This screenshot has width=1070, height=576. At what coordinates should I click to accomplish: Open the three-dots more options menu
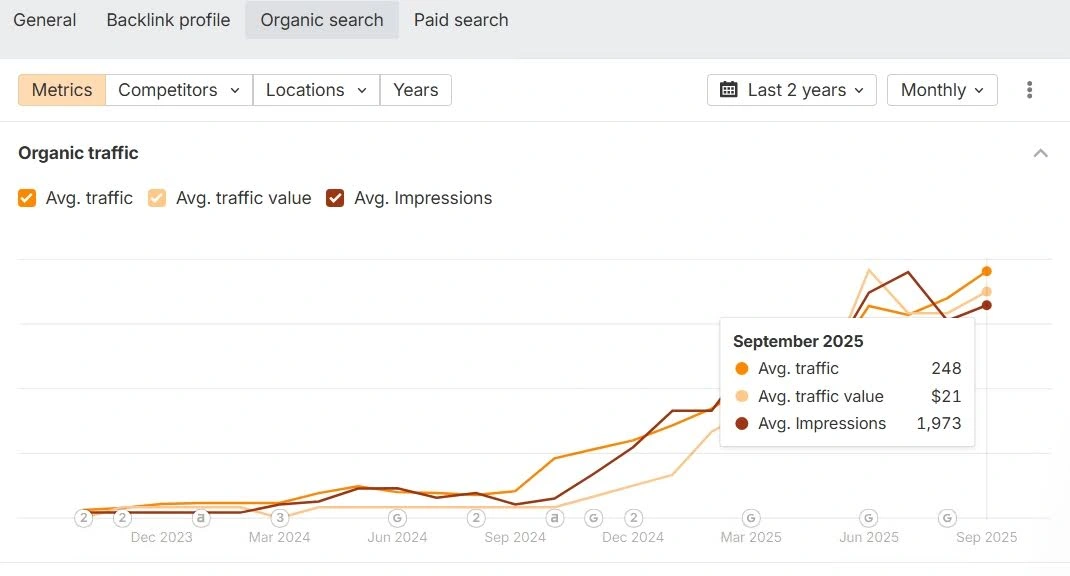click(1029, 90)
